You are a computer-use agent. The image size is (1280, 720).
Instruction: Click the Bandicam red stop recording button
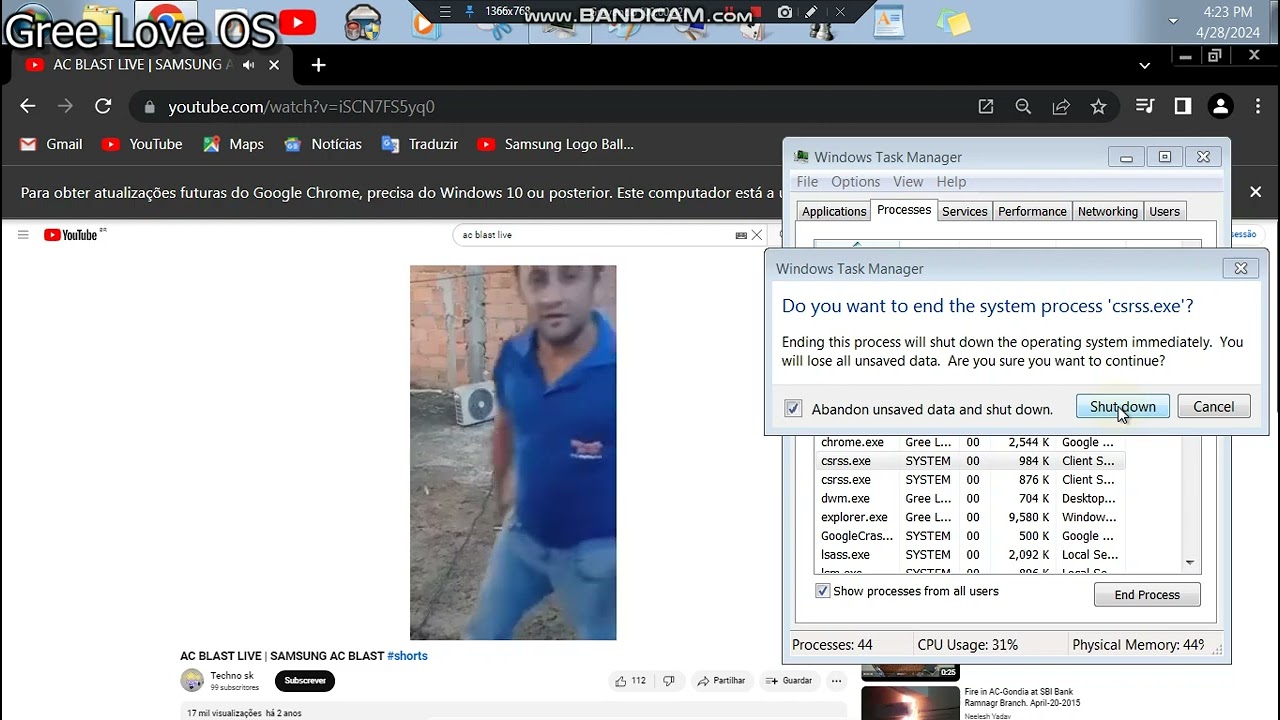(x=757, y=12)
